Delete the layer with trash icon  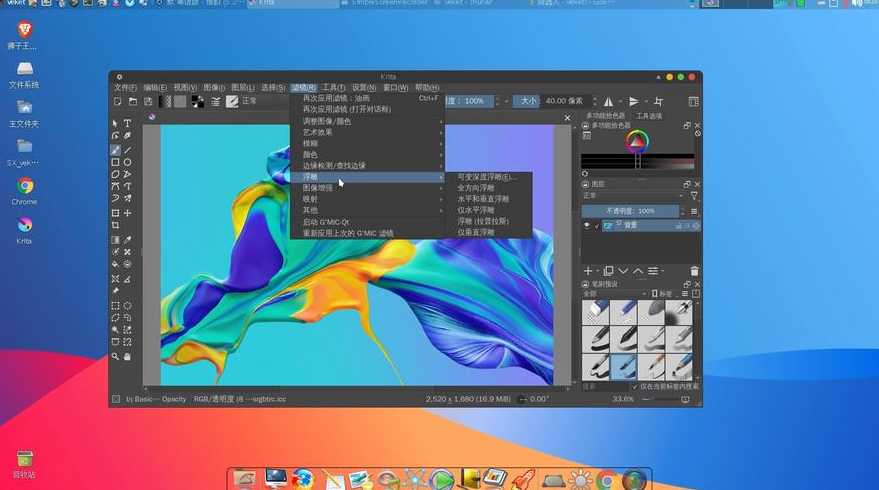(695, 271)
